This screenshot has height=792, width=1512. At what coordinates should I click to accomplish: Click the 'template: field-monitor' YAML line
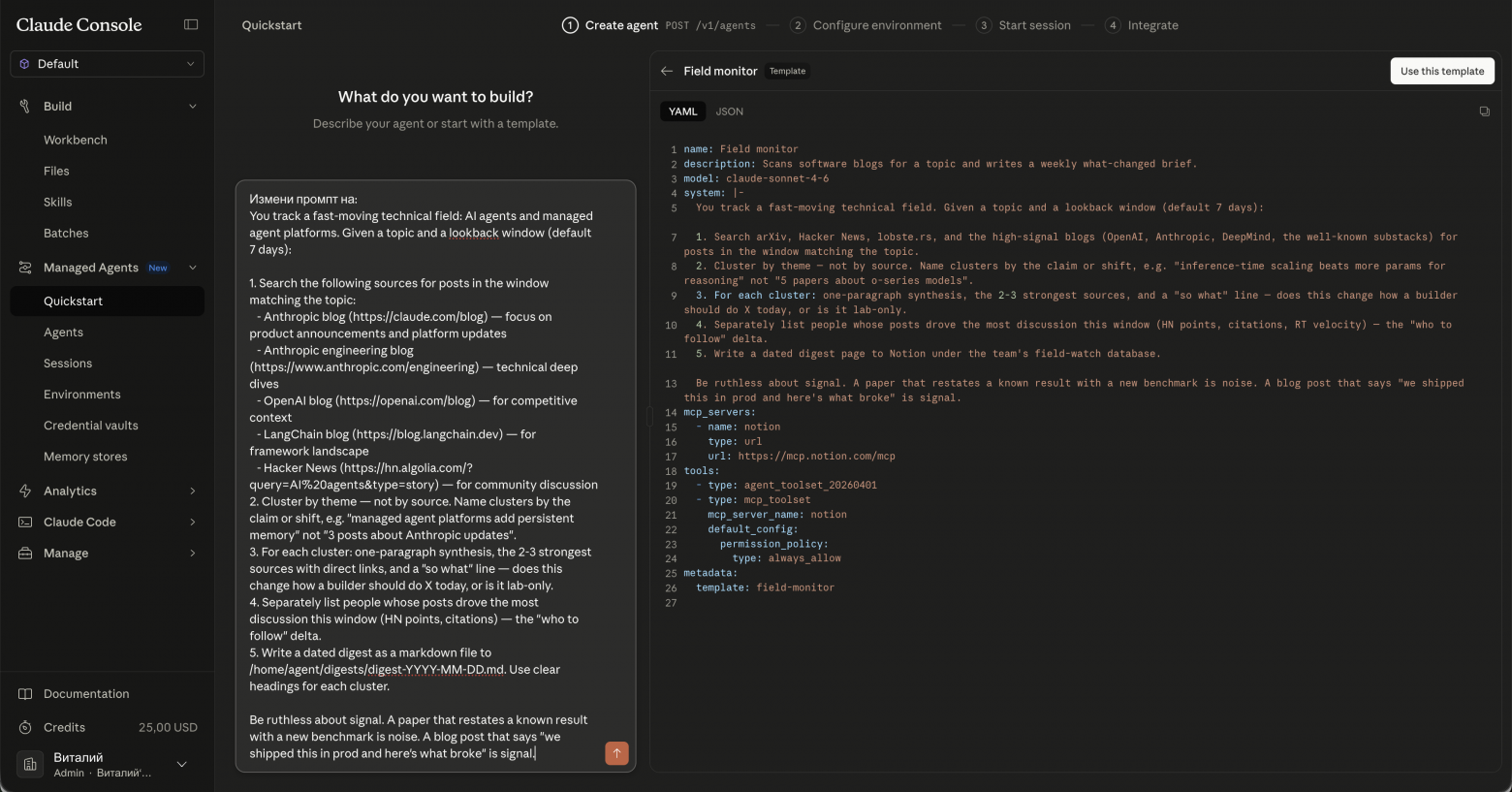[x=765, y=587]
